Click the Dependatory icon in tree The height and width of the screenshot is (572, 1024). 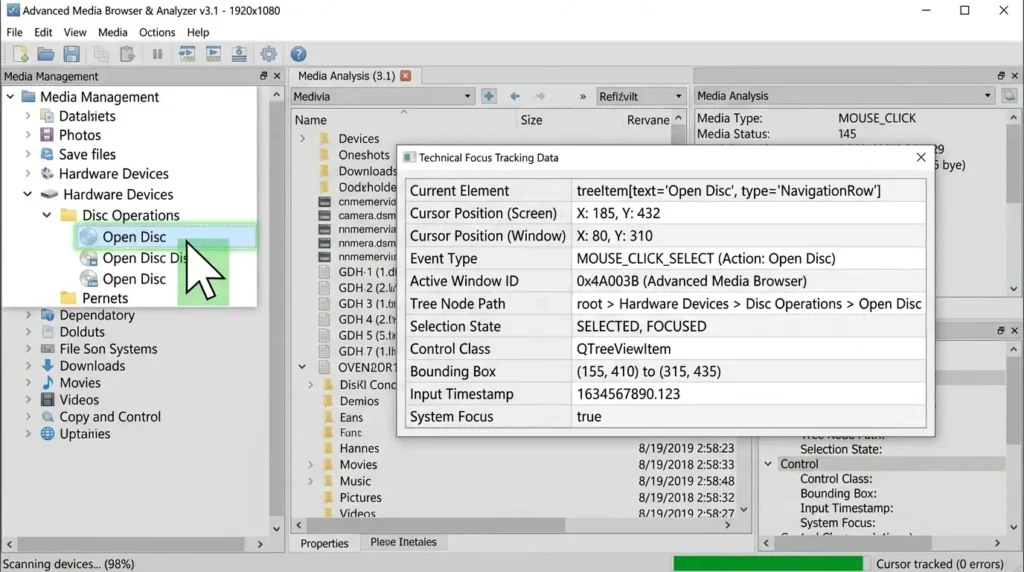click(x=47, y=315)
